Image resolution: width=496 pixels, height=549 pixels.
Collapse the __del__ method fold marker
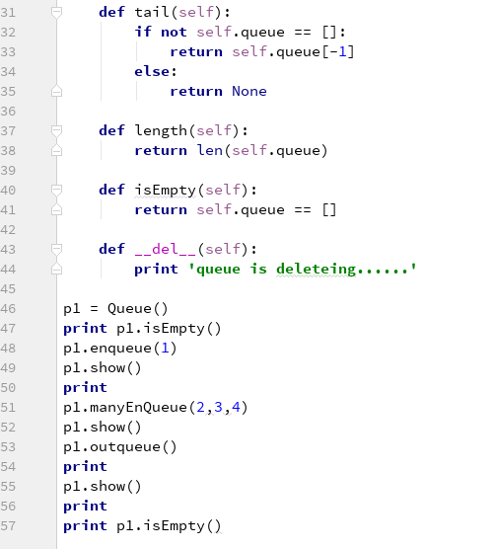pos(56,249)
